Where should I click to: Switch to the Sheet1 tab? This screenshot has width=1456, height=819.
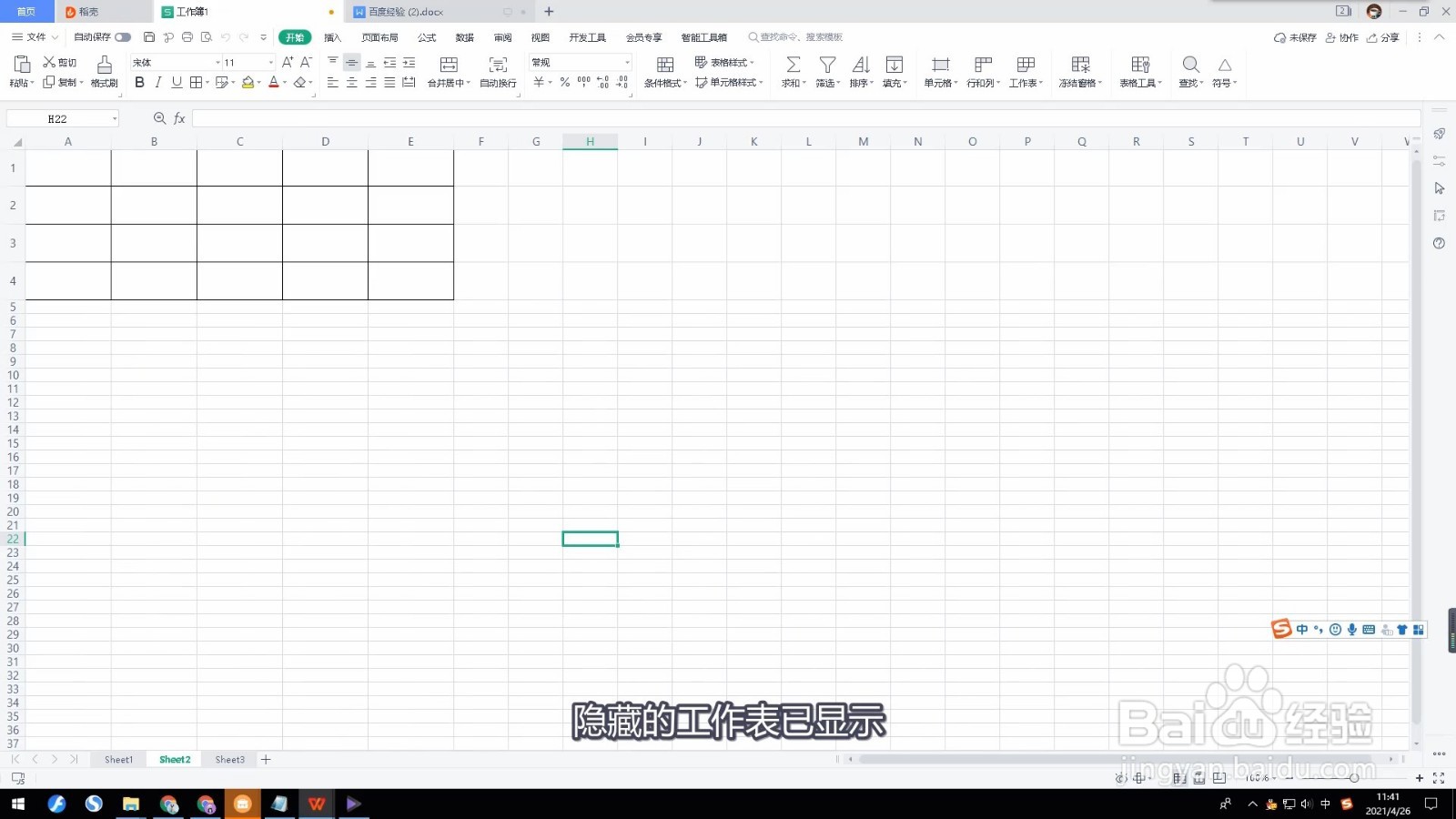pos(118,759)
